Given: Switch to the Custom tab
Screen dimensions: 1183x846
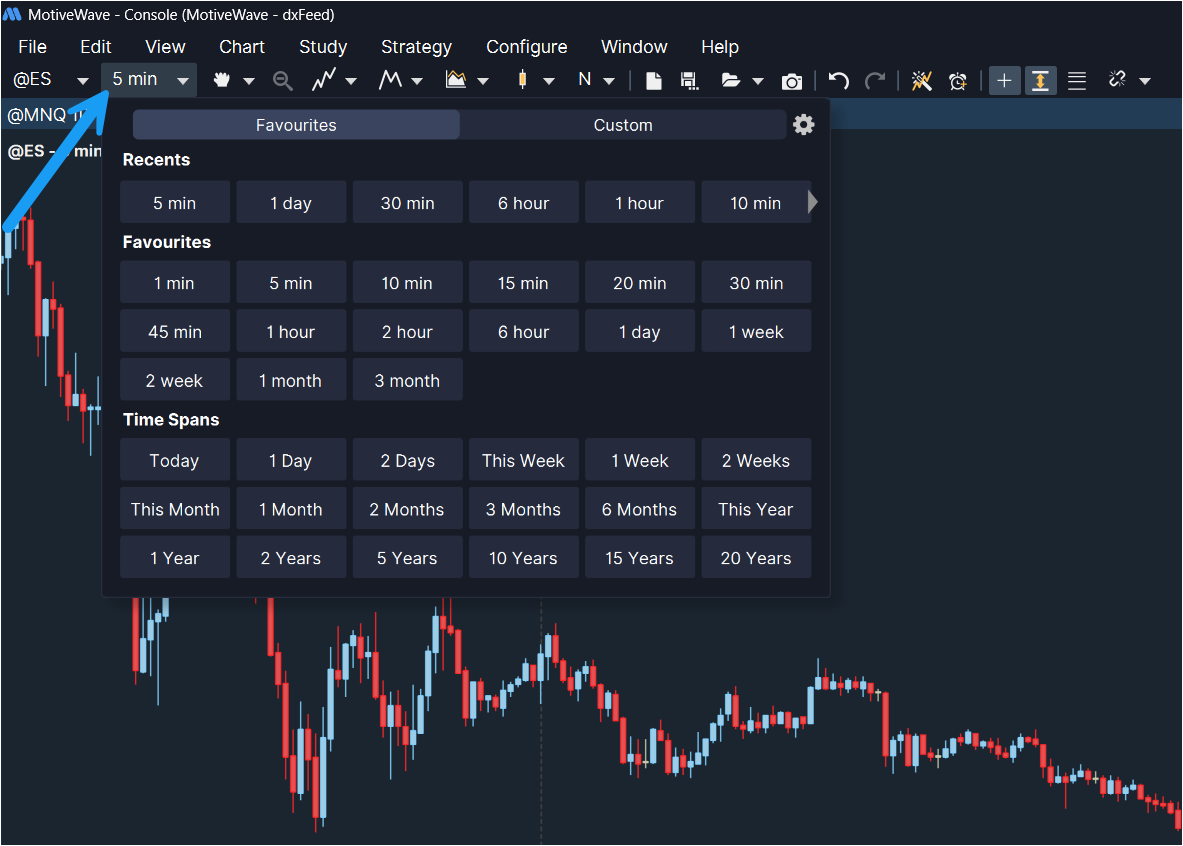Looking at the screenshot, I should [623, 125].
